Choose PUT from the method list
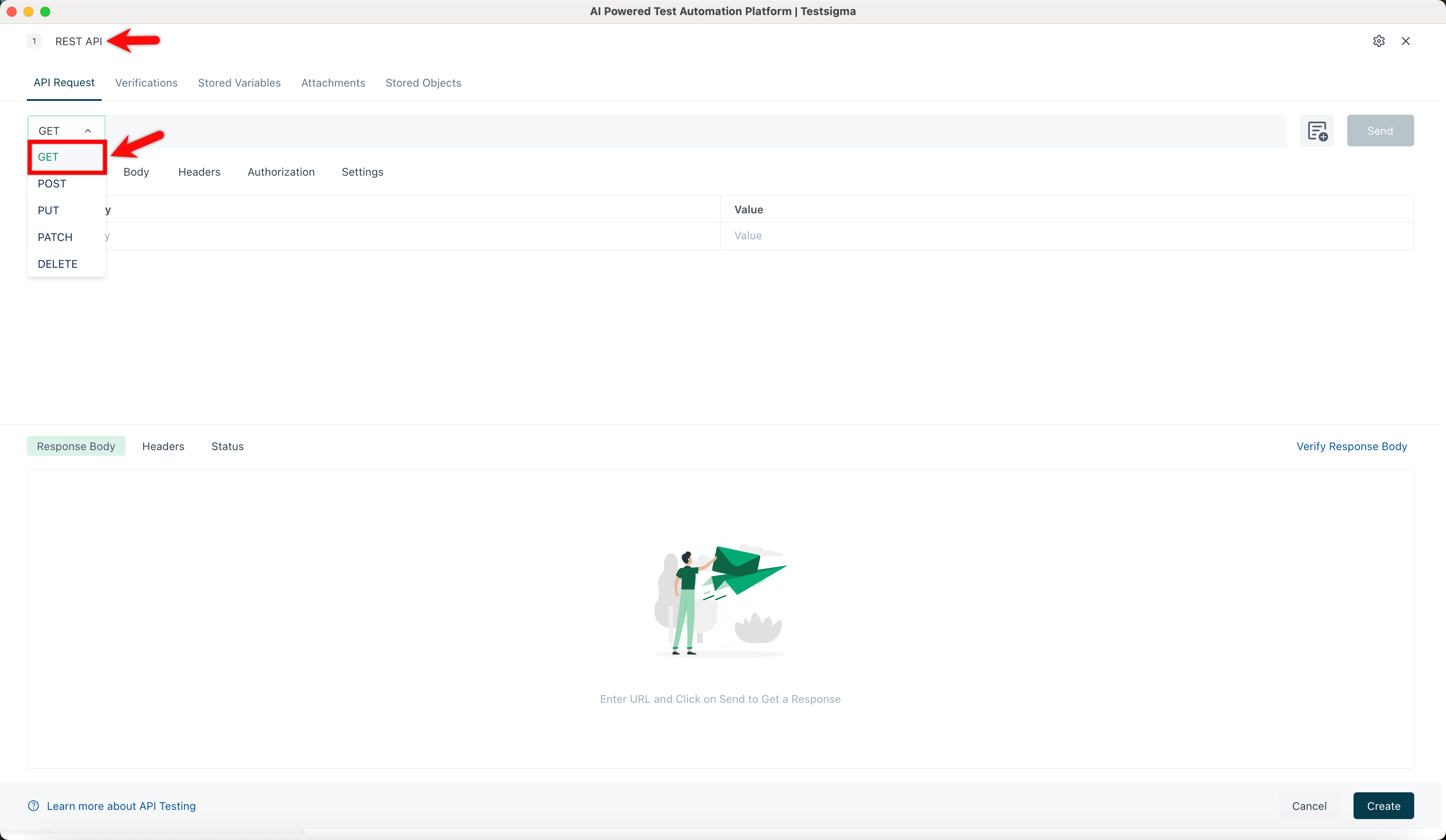Image resolution: width=1446 pixels, height=840 pixels. (67, 210)
